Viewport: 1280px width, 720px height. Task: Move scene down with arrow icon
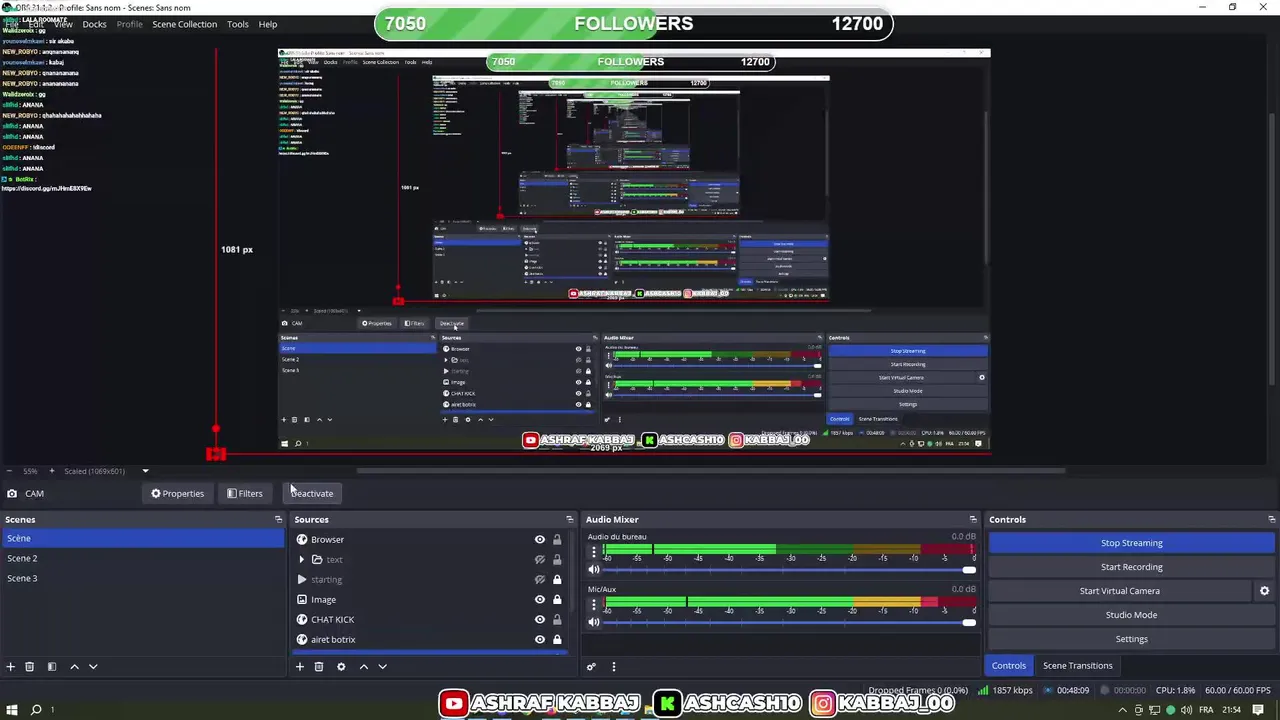(93, 667)
